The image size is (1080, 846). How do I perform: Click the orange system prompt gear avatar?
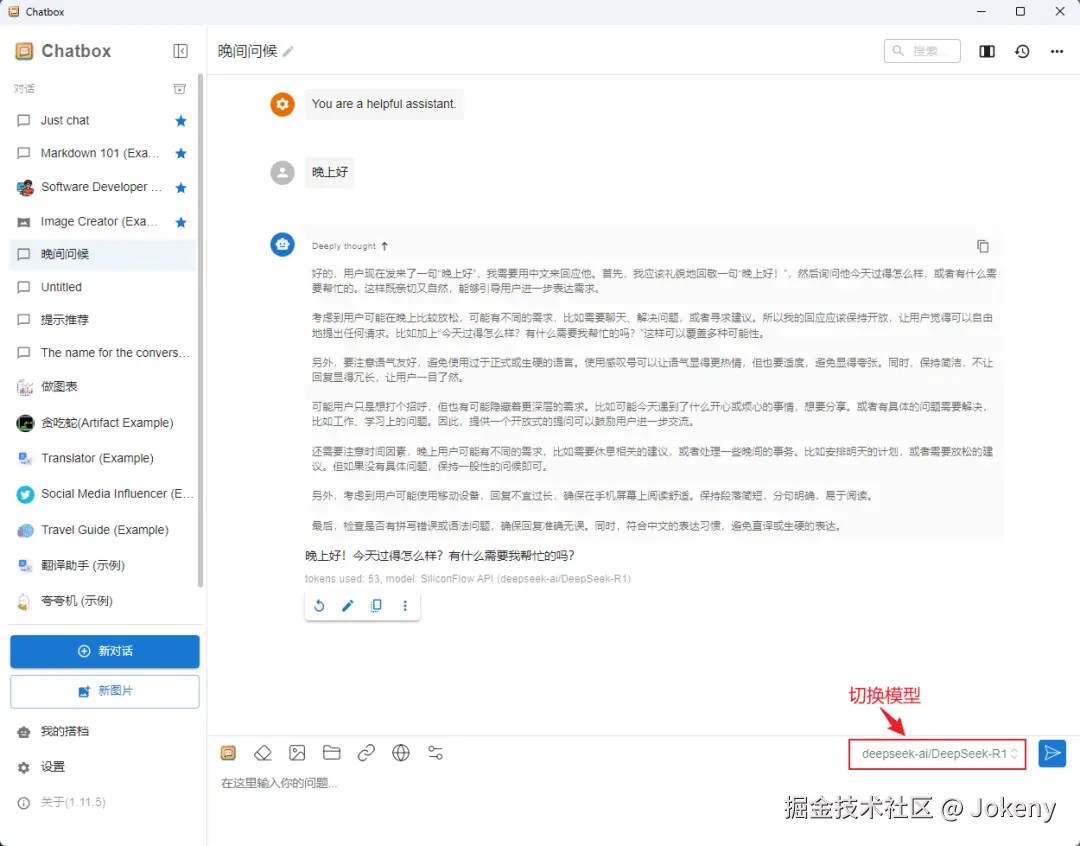(x=282, y=105)
